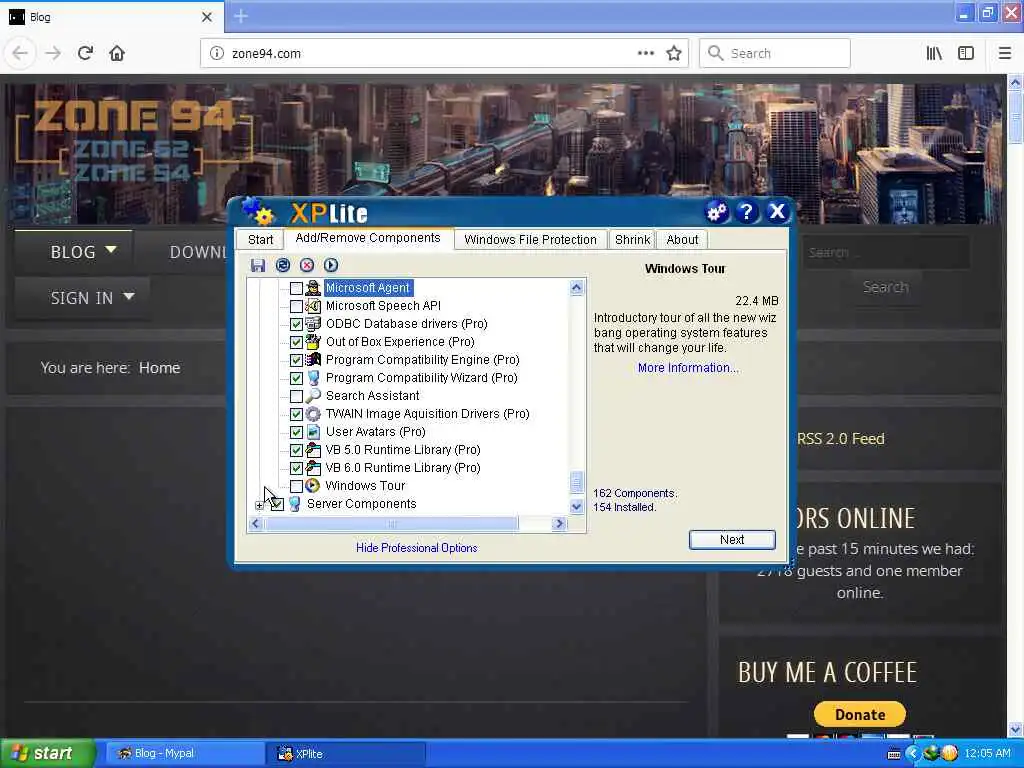1024x768 pixels.
Task: Click the ODBC Database drivers icon
Action: pos(313,324)
